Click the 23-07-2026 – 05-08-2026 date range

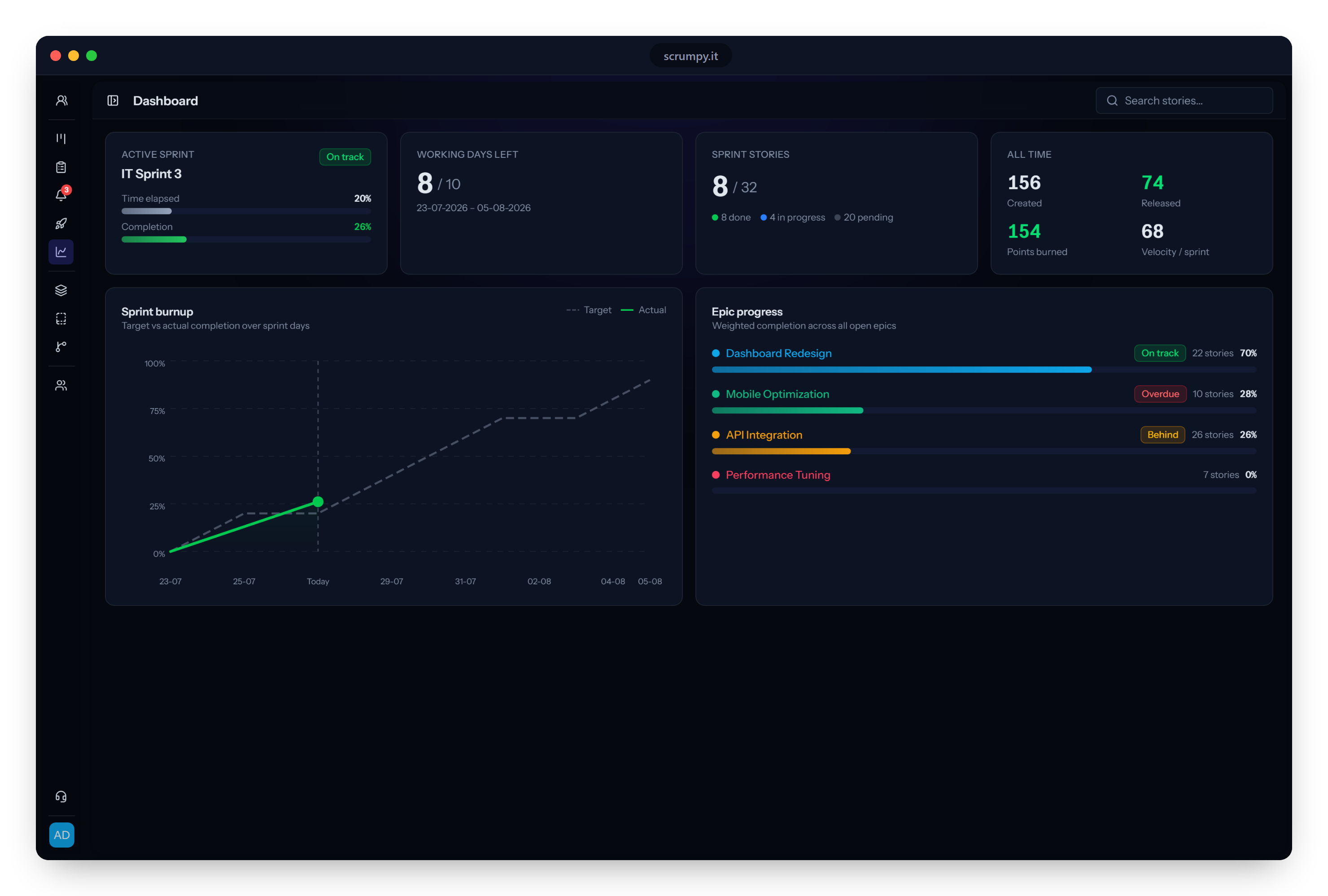tap(474, 208)
